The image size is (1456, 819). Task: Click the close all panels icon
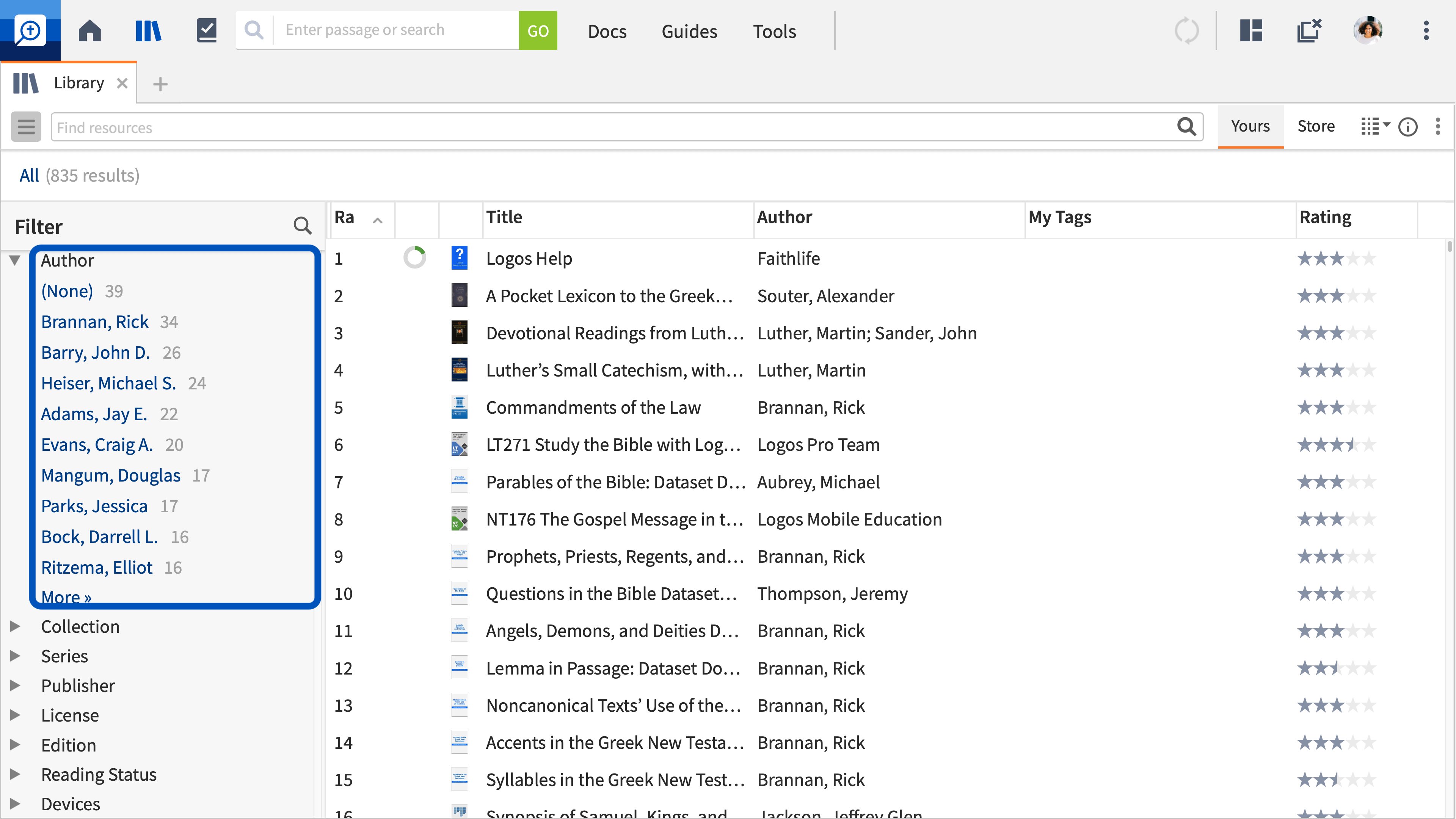[1309, 30]
